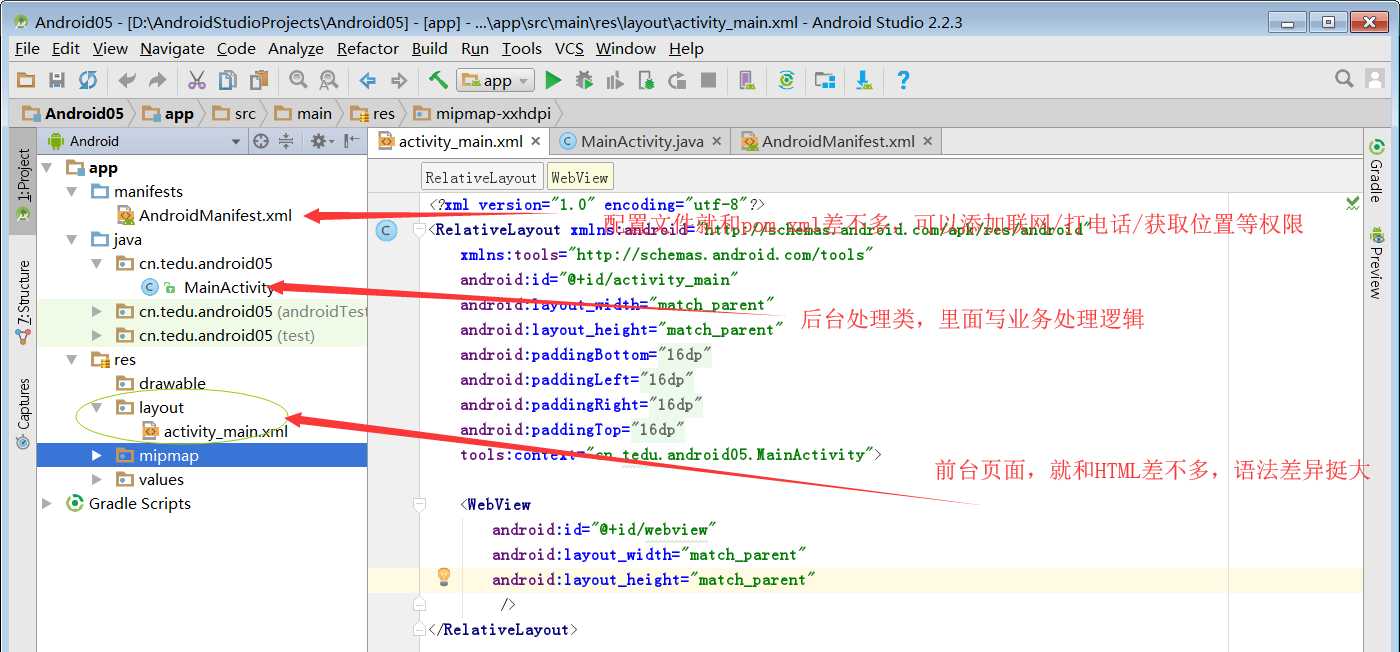1400x652 pixels.
Task: Close the activity_main.xml tab
Action: [536, 142]
